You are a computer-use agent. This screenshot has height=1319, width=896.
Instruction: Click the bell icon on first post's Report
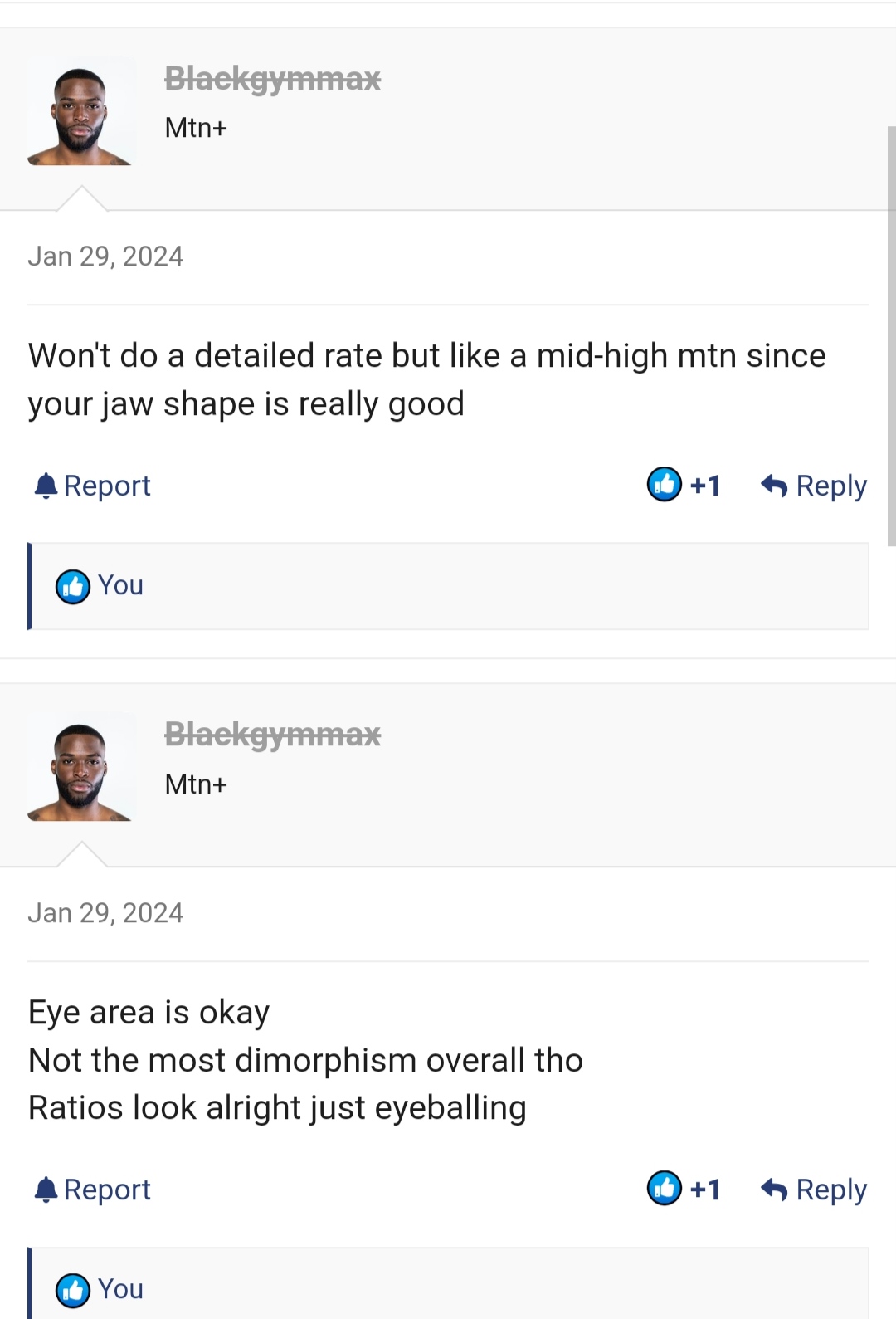point(46,486)
